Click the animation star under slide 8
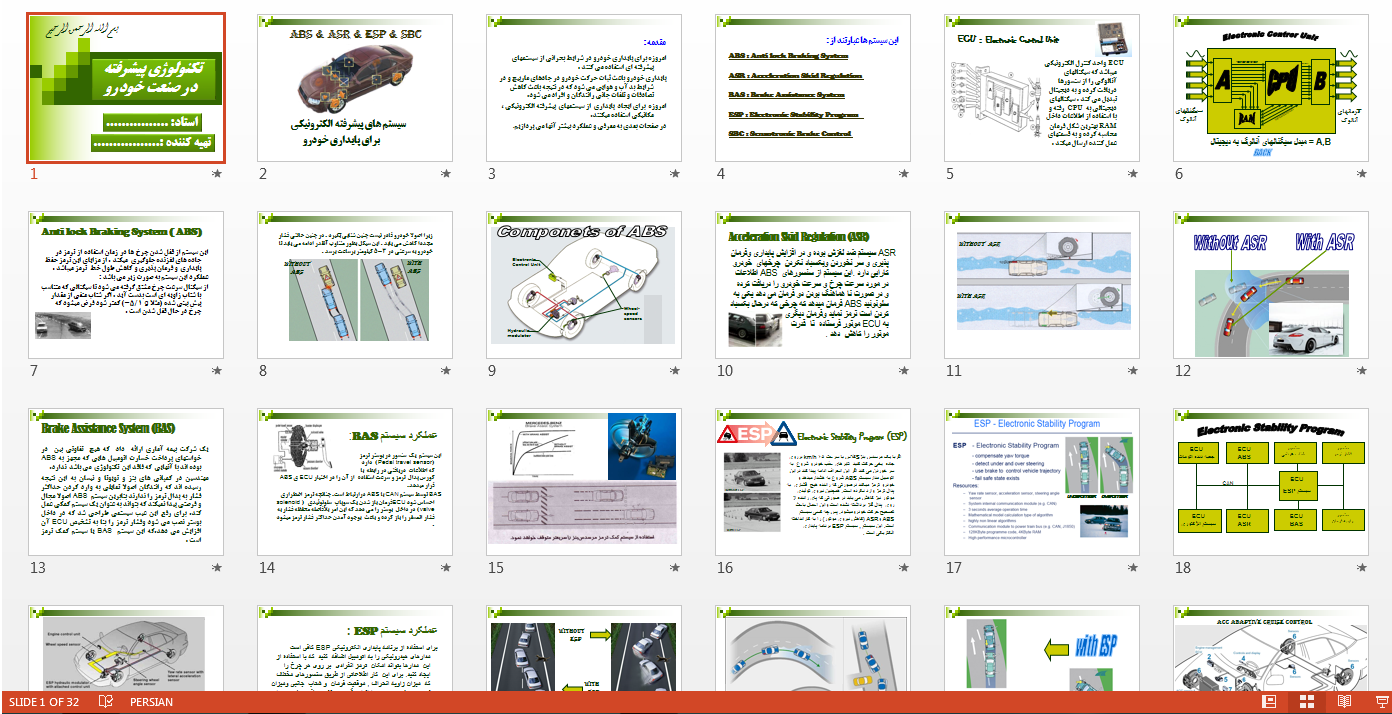Viewport: 1392px width, 714px height. click(446, 370)
